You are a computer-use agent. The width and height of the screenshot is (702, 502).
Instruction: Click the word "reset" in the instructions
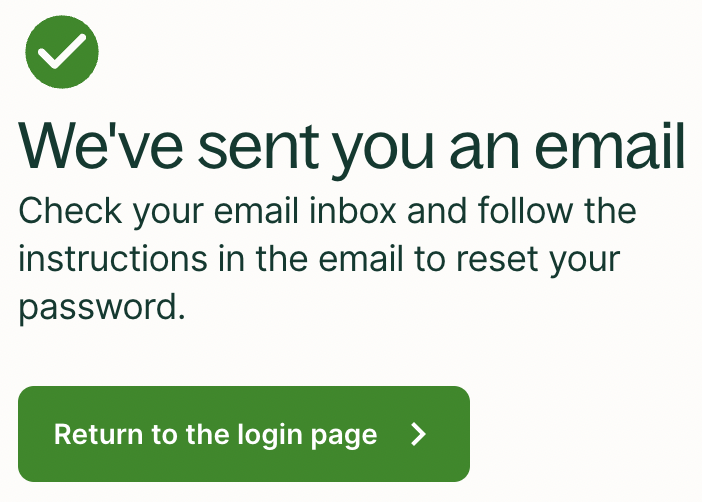pos(492,259)
